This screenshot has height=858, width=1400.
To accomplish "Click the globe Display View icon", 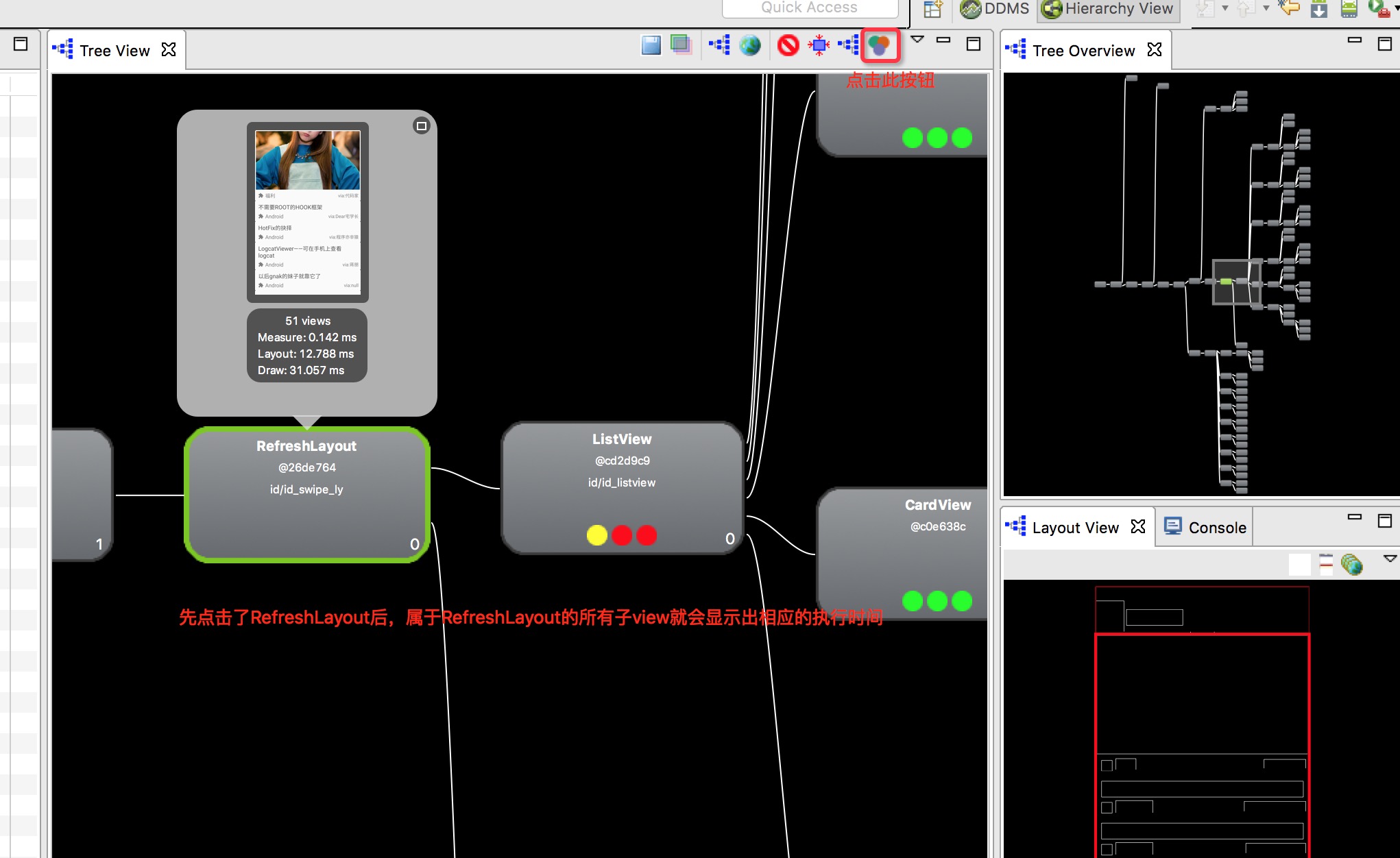I will (750, 45).
